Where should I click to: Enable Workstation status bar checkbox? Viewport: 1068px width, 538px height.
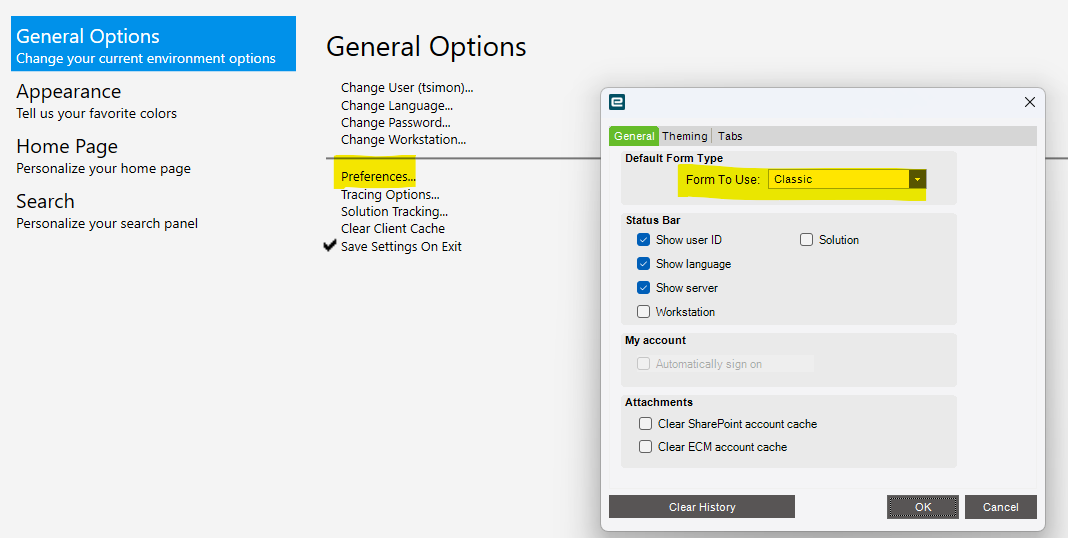643,312
